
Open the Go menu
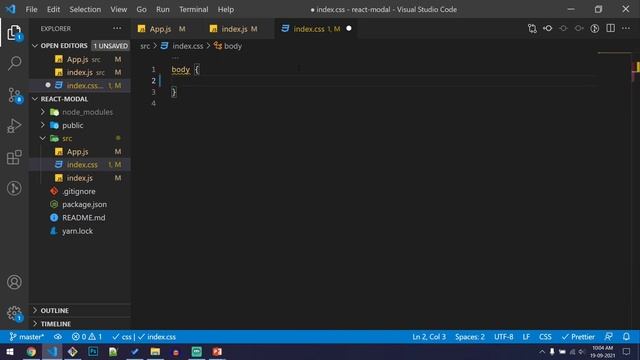click(141, 9)
